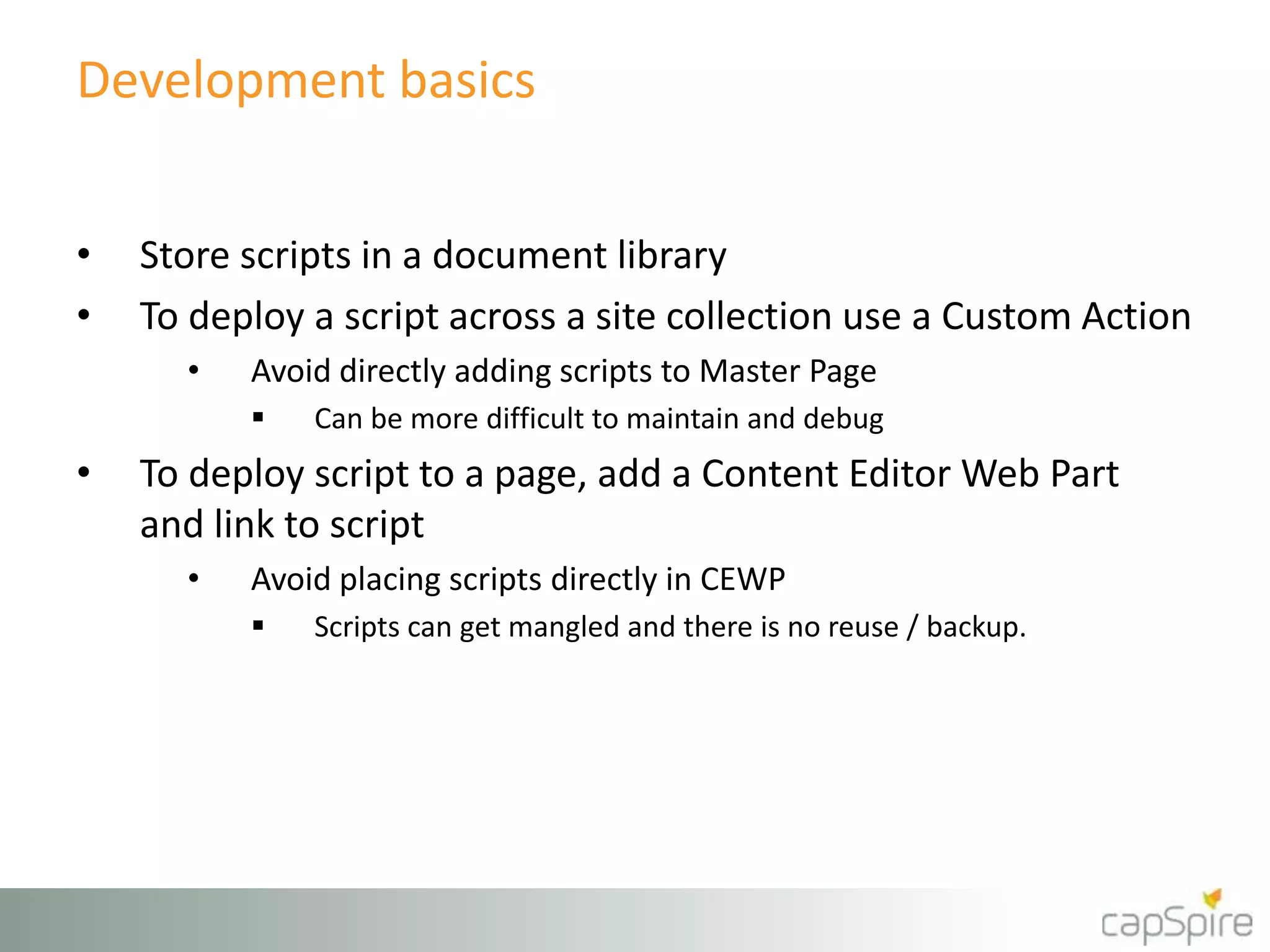This screenshot has height=952, width=1270.
Task: Click the 'Development basics' slide title
Action: point(306,81)
